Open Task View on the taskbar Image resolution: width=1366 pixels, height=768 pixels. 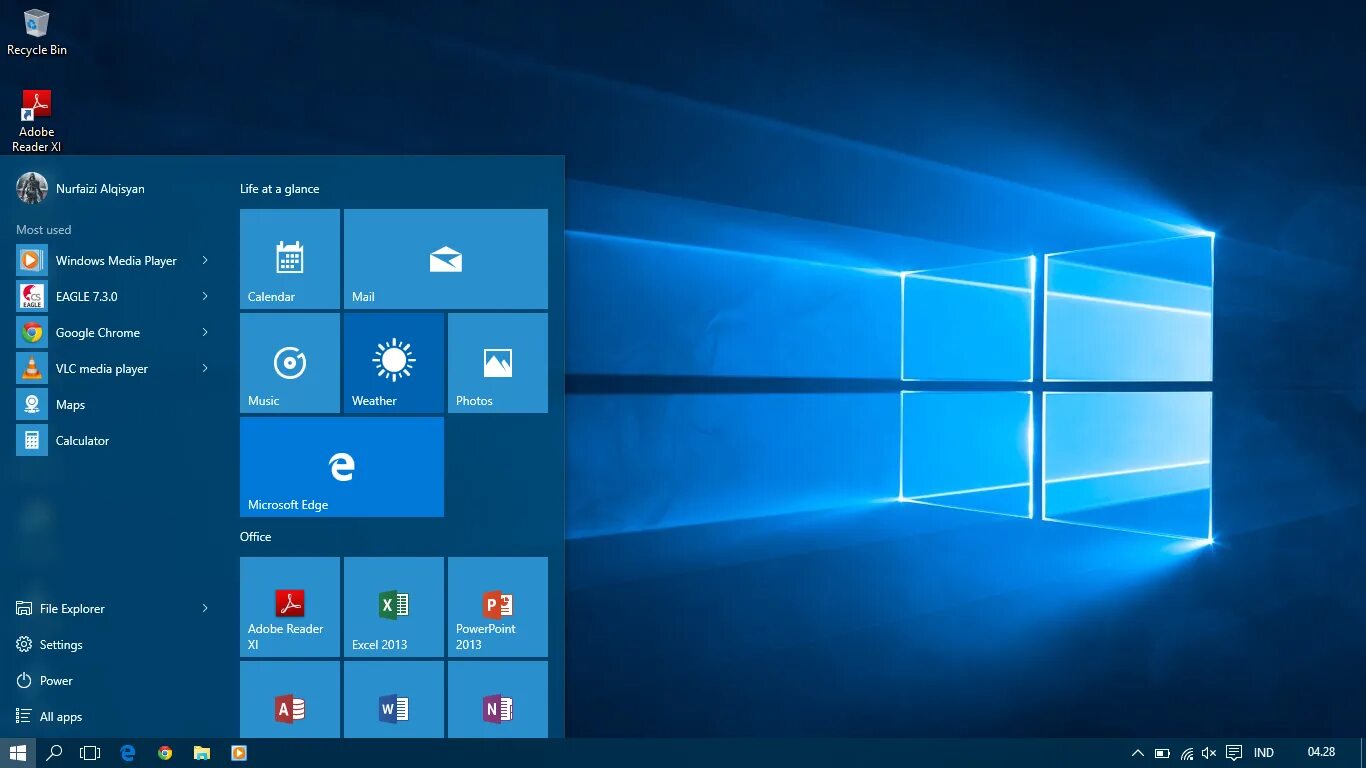[x=90, y=753]
